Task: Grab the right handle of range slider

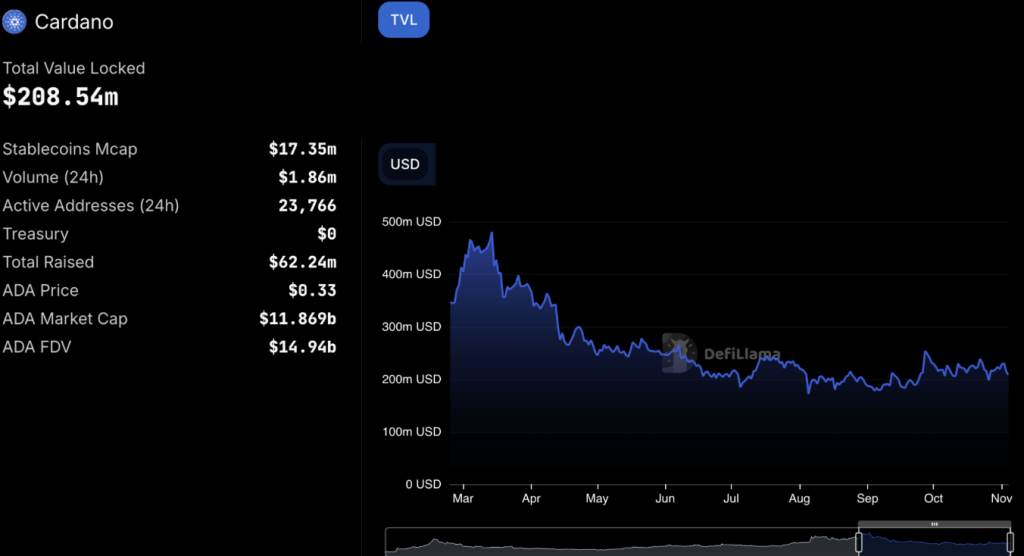Action: (1010, 542)
